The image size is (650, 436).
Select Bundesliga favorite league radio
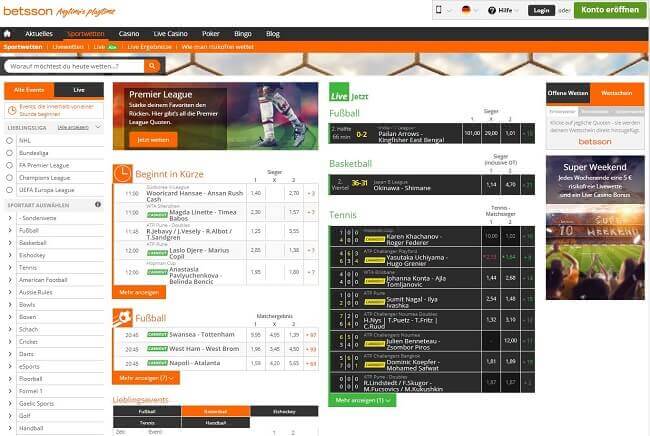10,153
